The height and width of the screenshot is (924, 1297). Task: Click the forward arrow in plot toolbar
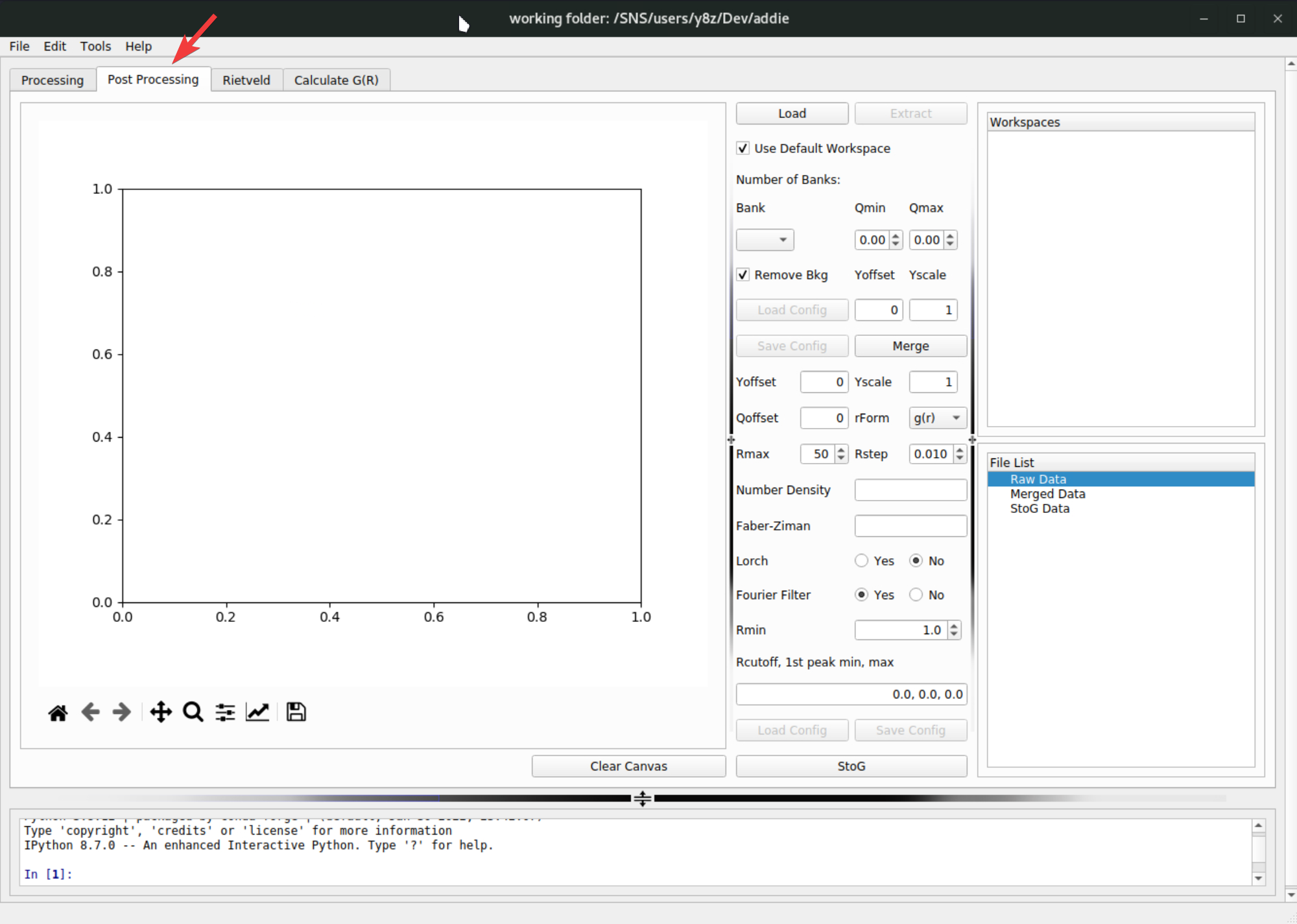click(x=121, y=713)
